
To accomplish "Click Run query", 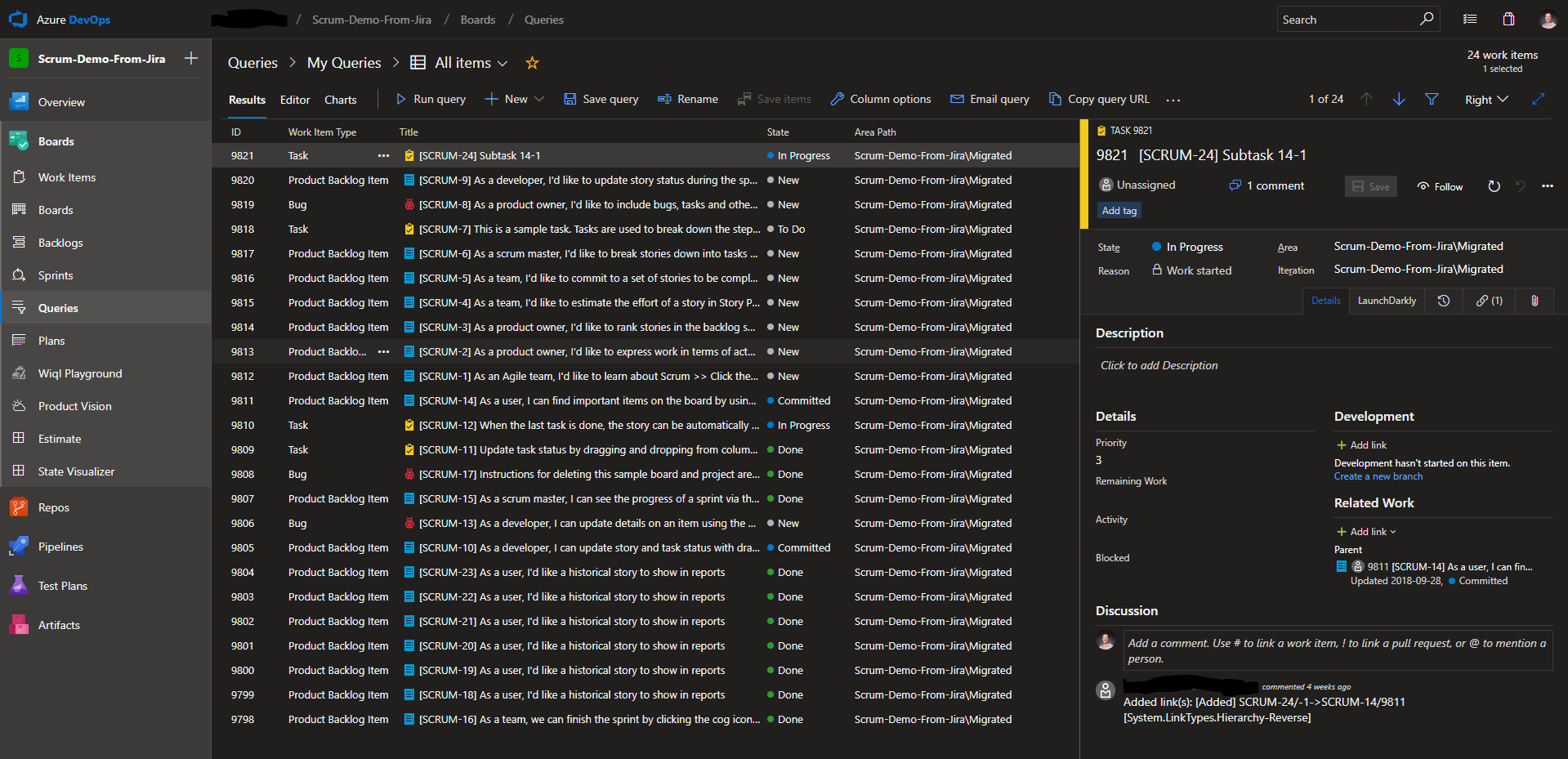I will pyautogui.click(x=431, y=99).
